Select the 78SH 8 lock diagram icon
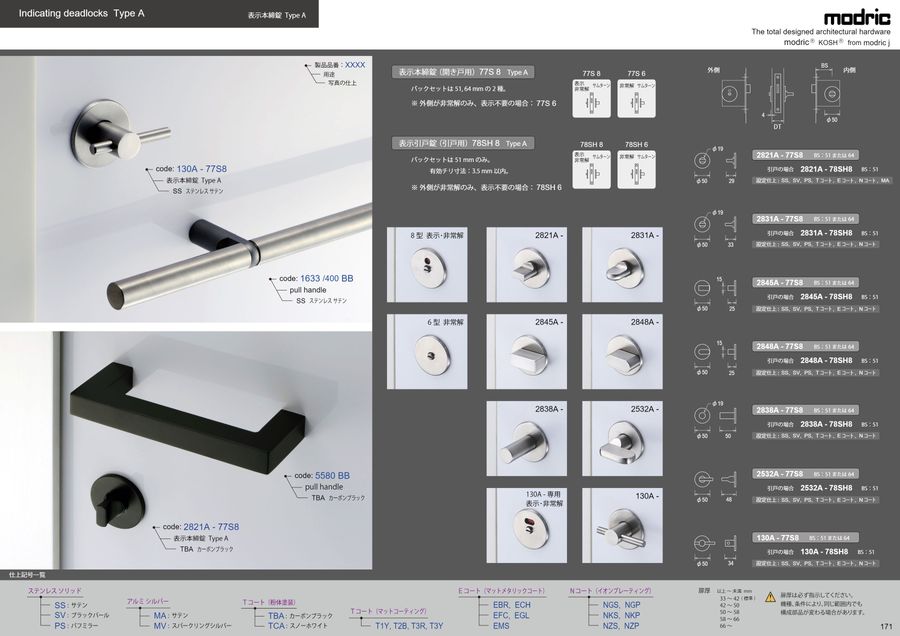The height and width of the screenshot is (636, 900). pos(591,169)
